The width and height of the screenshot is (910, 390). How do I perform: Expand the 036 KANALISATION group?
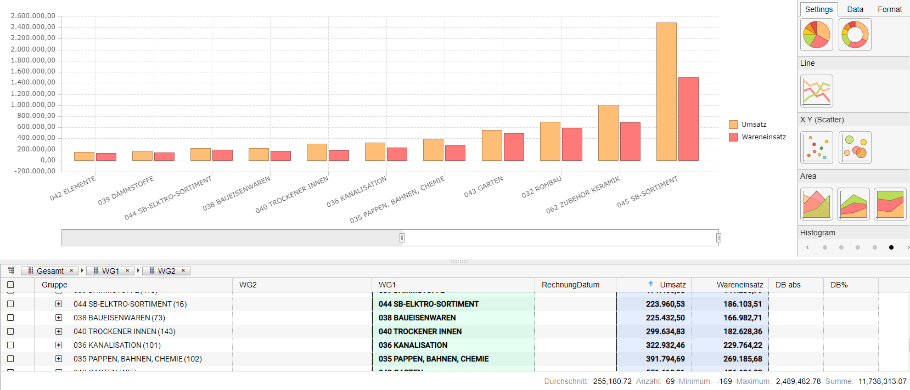pyautogui.click(x=59, y=345)
